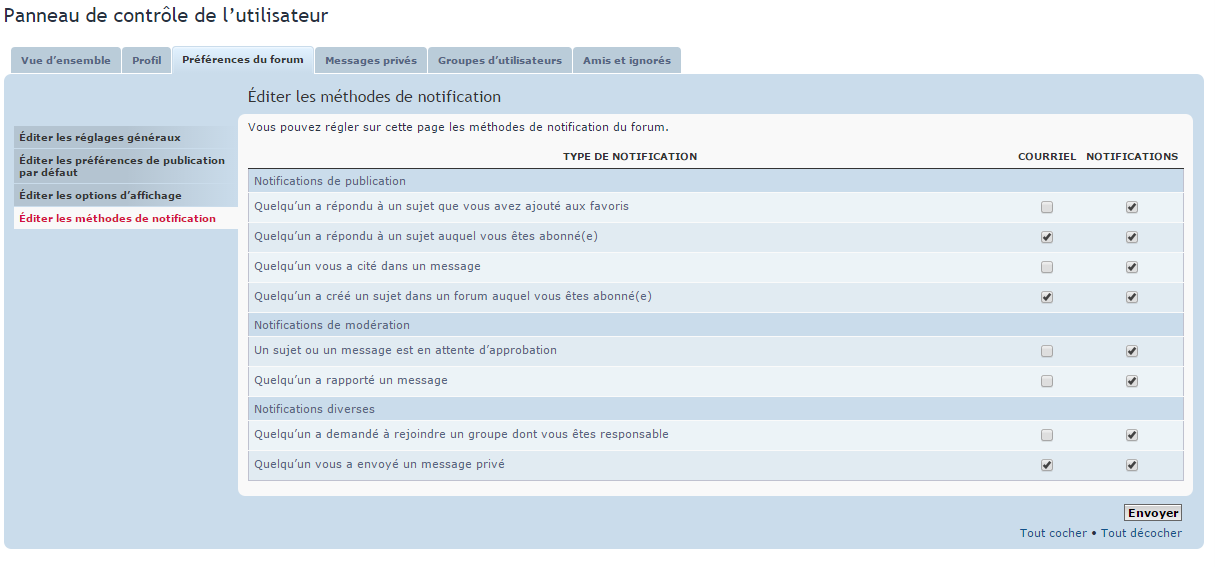Enable Courriel for posts awaiting approval
The width and height of the screenshot is (1215, 567).
tap(1047, 352)
